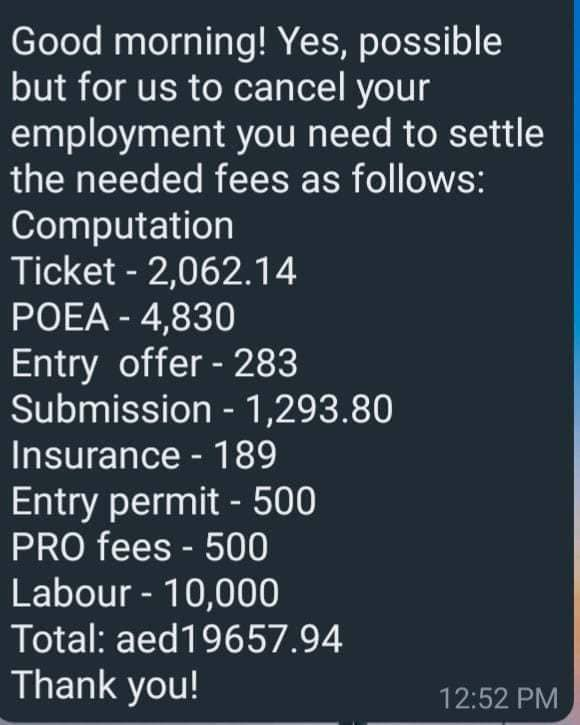Viewport: 580px width, 725px height.
Task: Click the 'Entry permit - 500' text
Action: click(x=163, y=503)
